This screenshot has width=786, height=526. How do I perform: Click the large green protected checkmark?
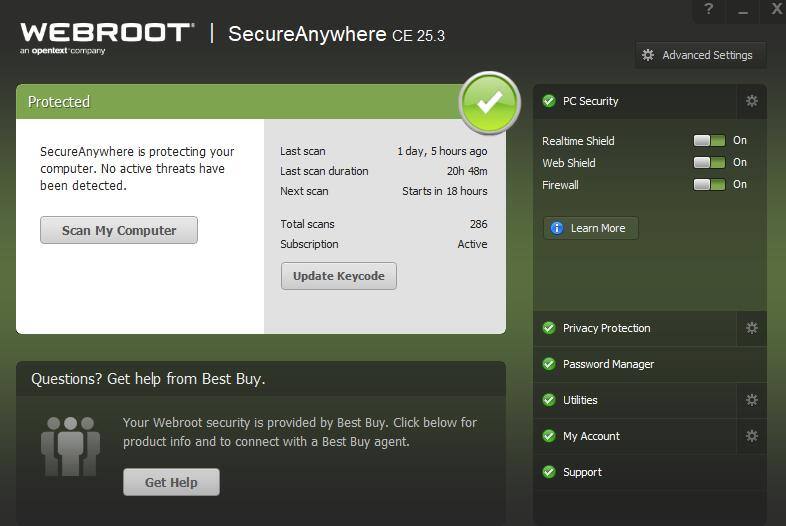489,102
